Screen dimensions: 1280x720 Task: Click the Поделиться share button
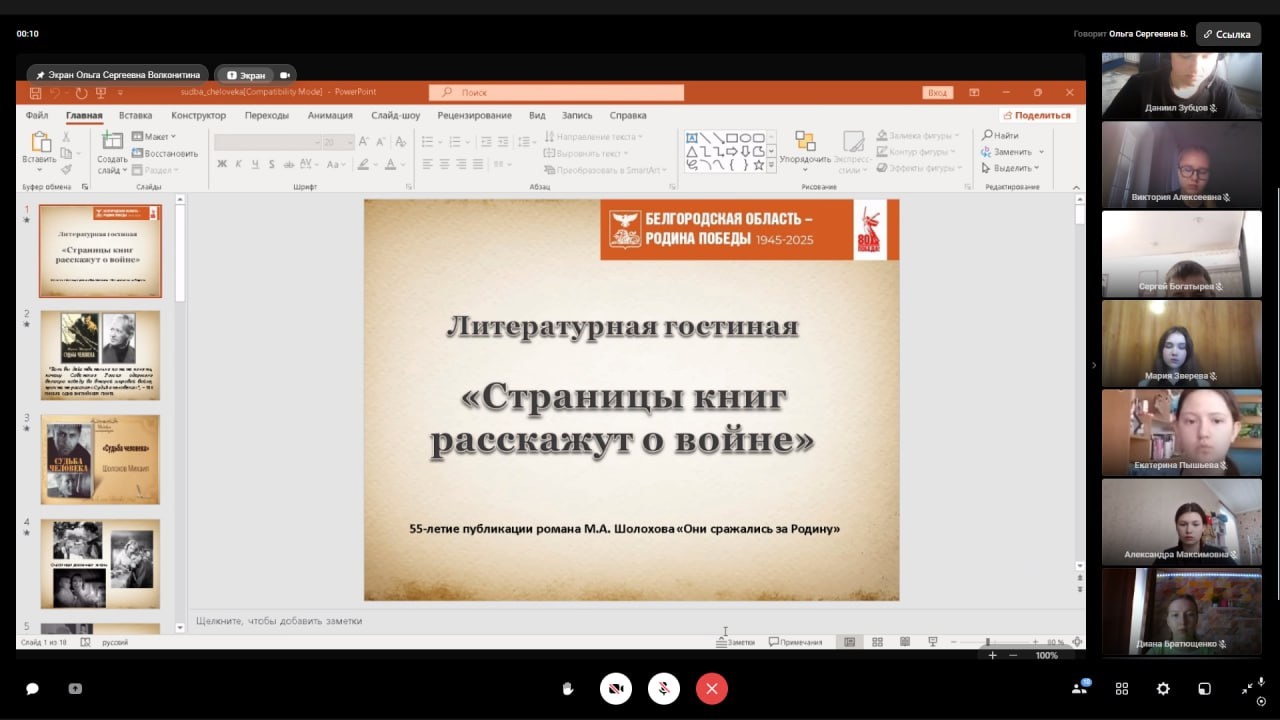(1037, 115)
